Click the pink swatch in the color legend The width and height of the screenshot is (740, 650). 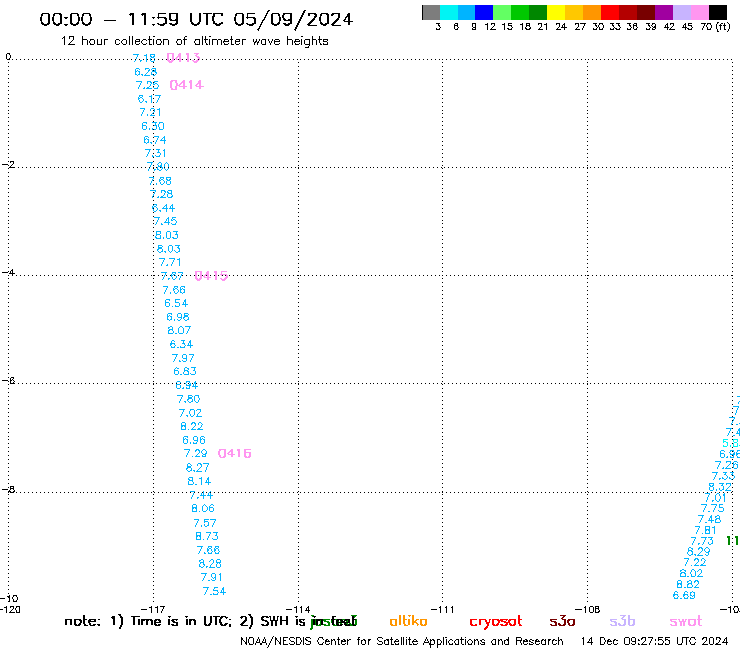pyautogui.click(x=700, y=12)
